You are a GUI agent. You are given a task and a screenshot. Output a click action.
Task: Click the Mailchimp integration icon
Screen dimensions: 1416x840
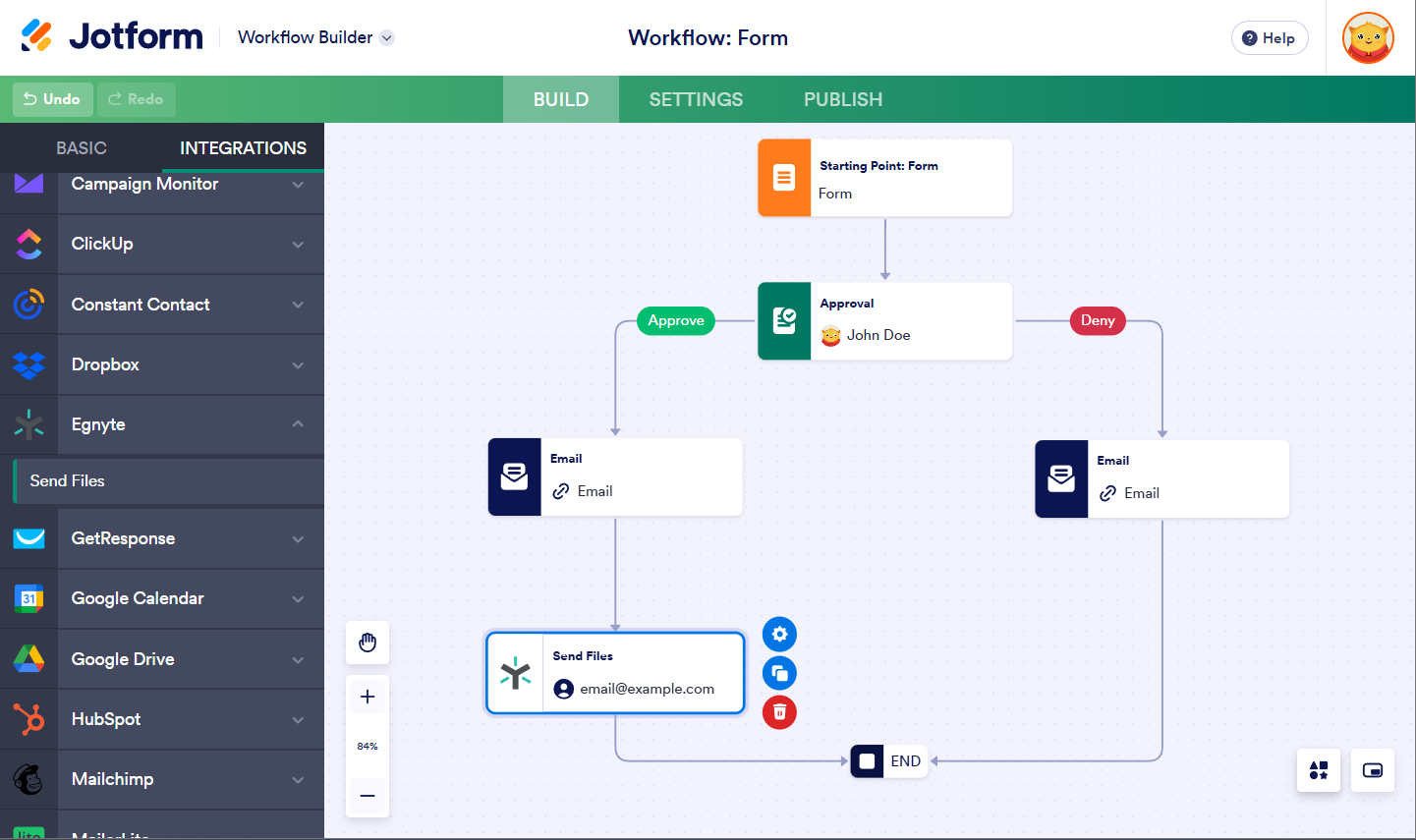point(28,779)
